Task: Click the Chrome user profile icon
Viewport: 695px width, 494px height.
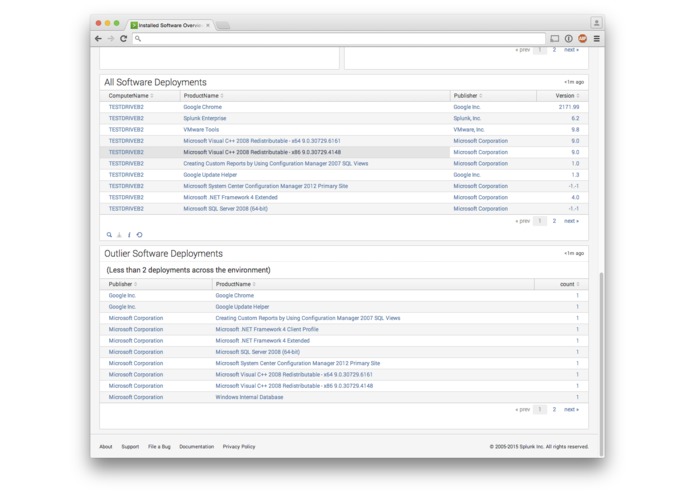Action: coord(597,22)
